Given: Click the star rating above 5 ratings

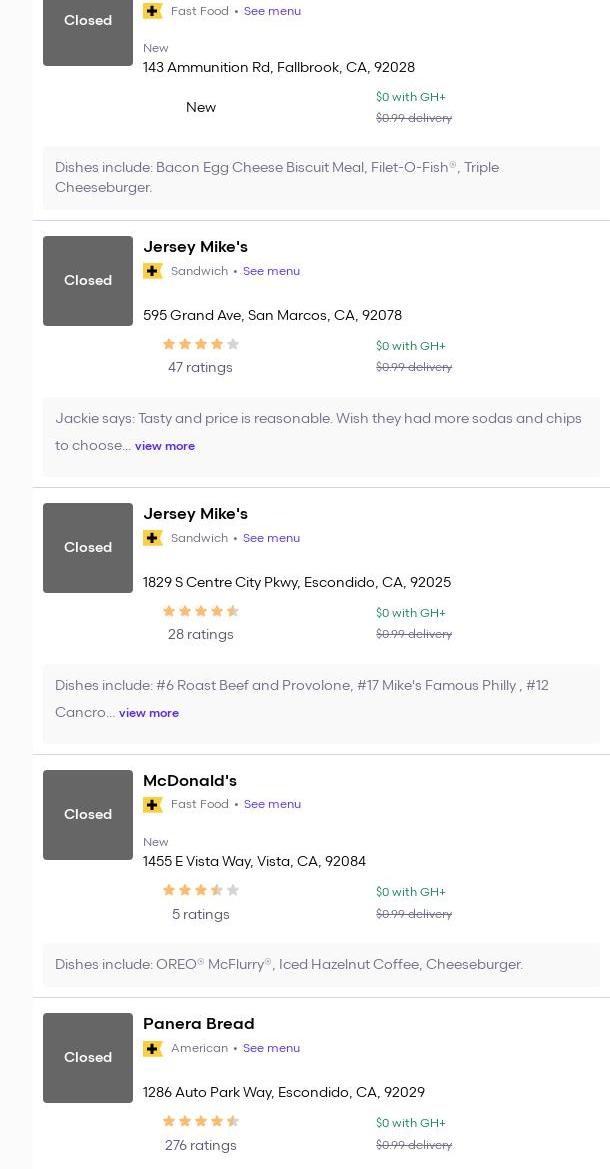Looking at the screenshot, I should [201, 890].
